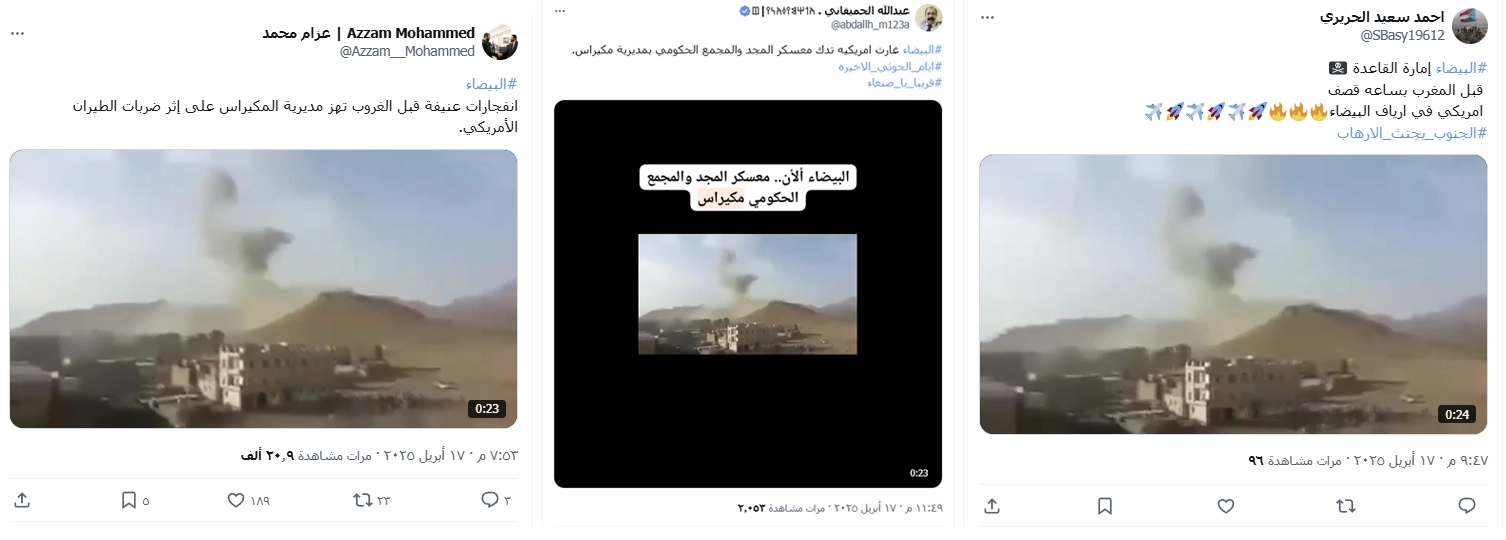Share the Azzam Mohammed tweet
The width and height of the screenshot is (1506, 540).
coord(22,500)
